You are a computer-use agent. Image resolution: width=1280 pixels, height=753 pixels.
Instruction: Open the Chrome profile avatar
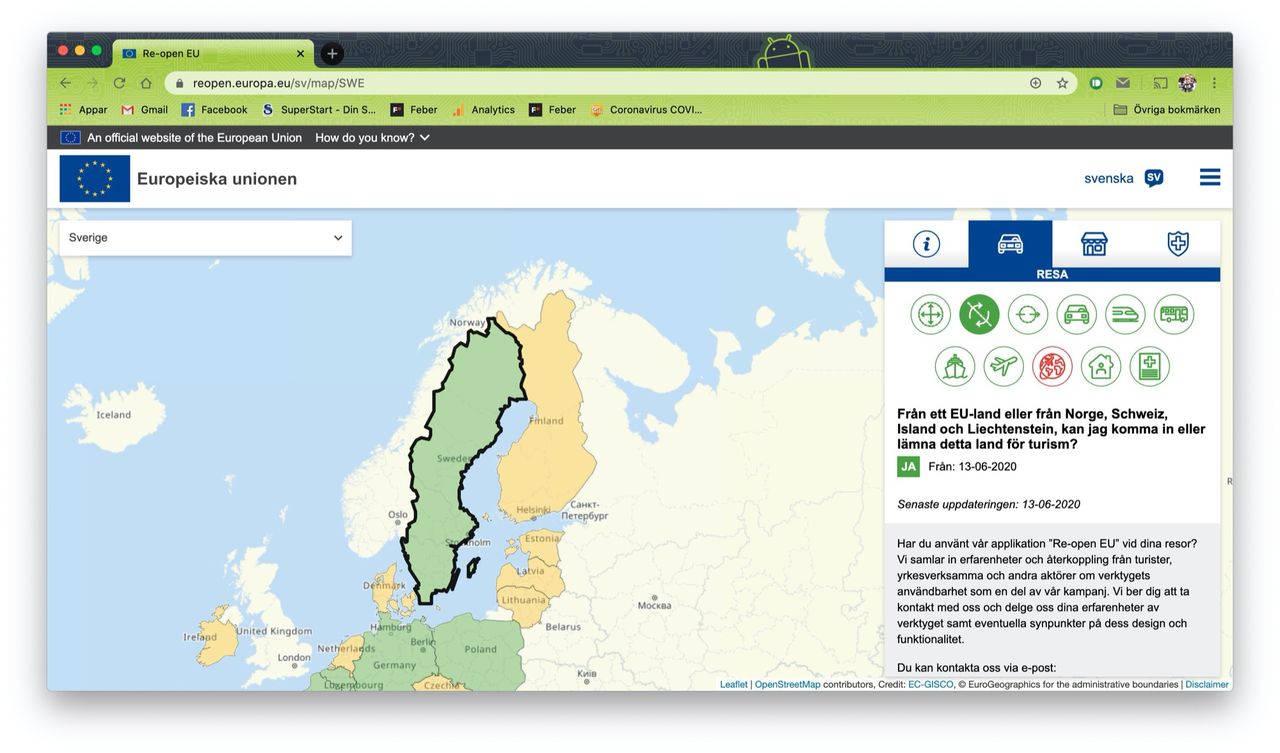(x=1187, y=83)
